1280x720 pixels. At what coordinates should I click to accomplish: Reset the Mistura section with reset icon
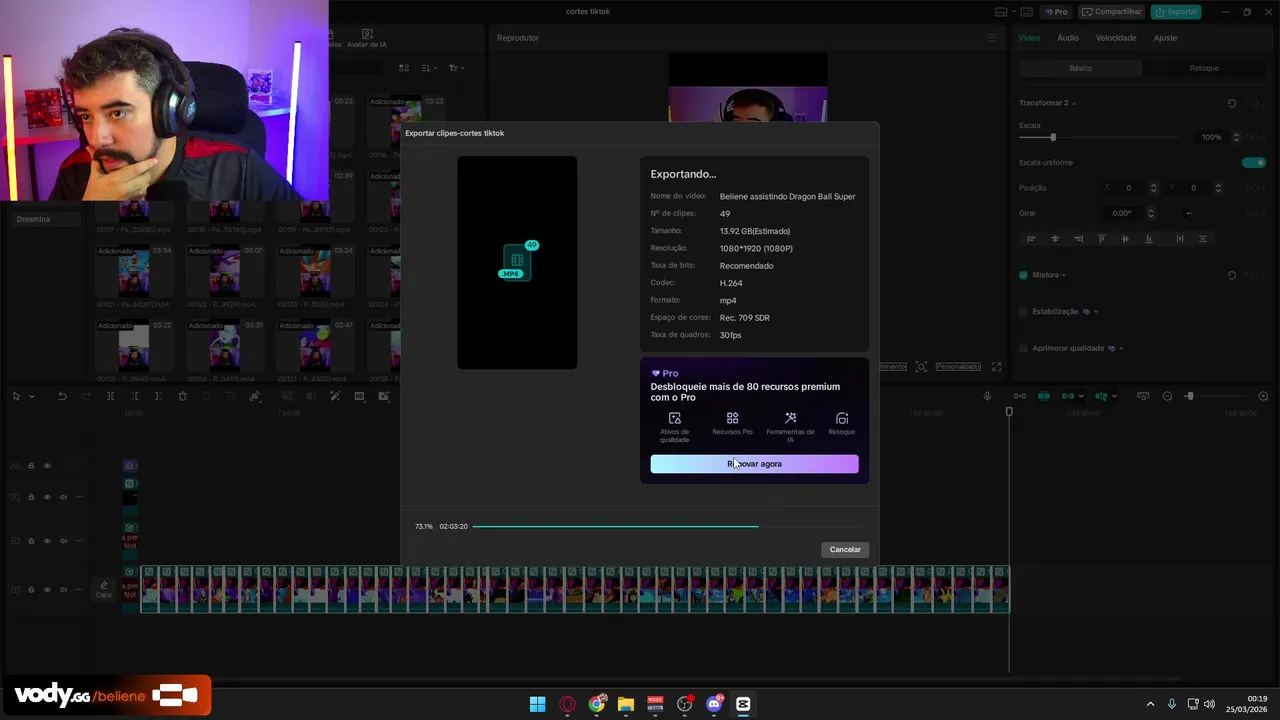click(1232, 275)
